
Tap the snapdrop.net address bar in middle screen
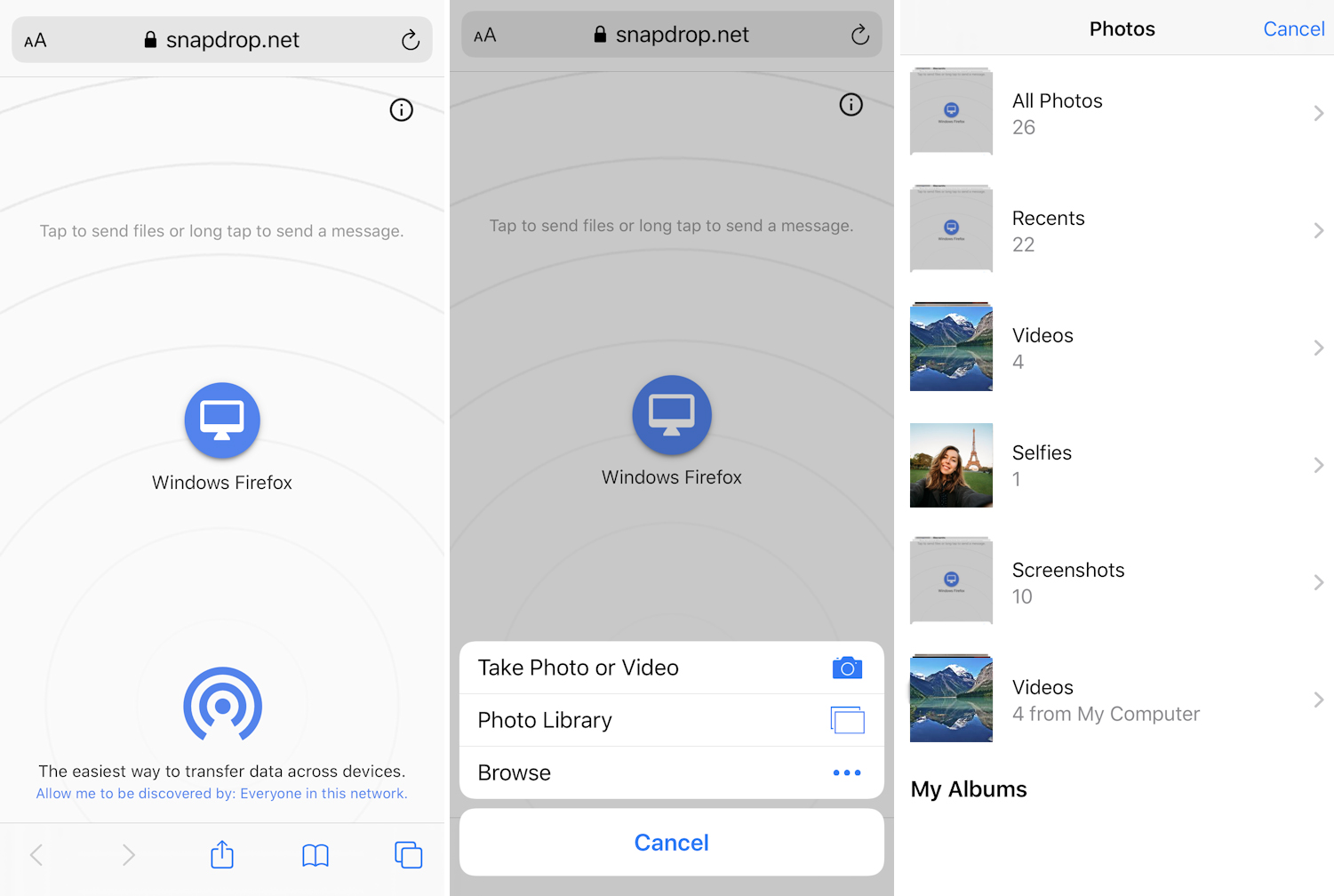coord(672,35)
